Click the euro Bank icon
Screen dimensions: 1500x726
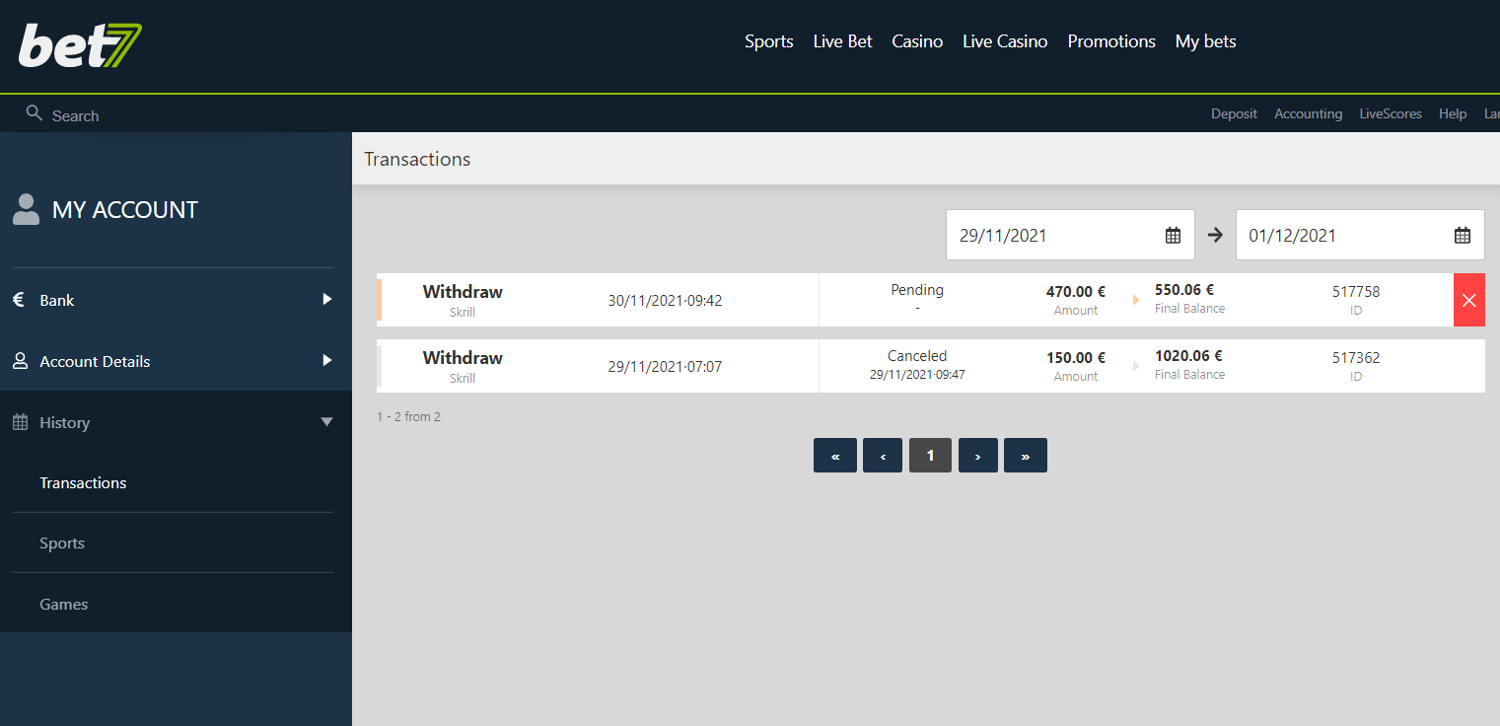18,300
